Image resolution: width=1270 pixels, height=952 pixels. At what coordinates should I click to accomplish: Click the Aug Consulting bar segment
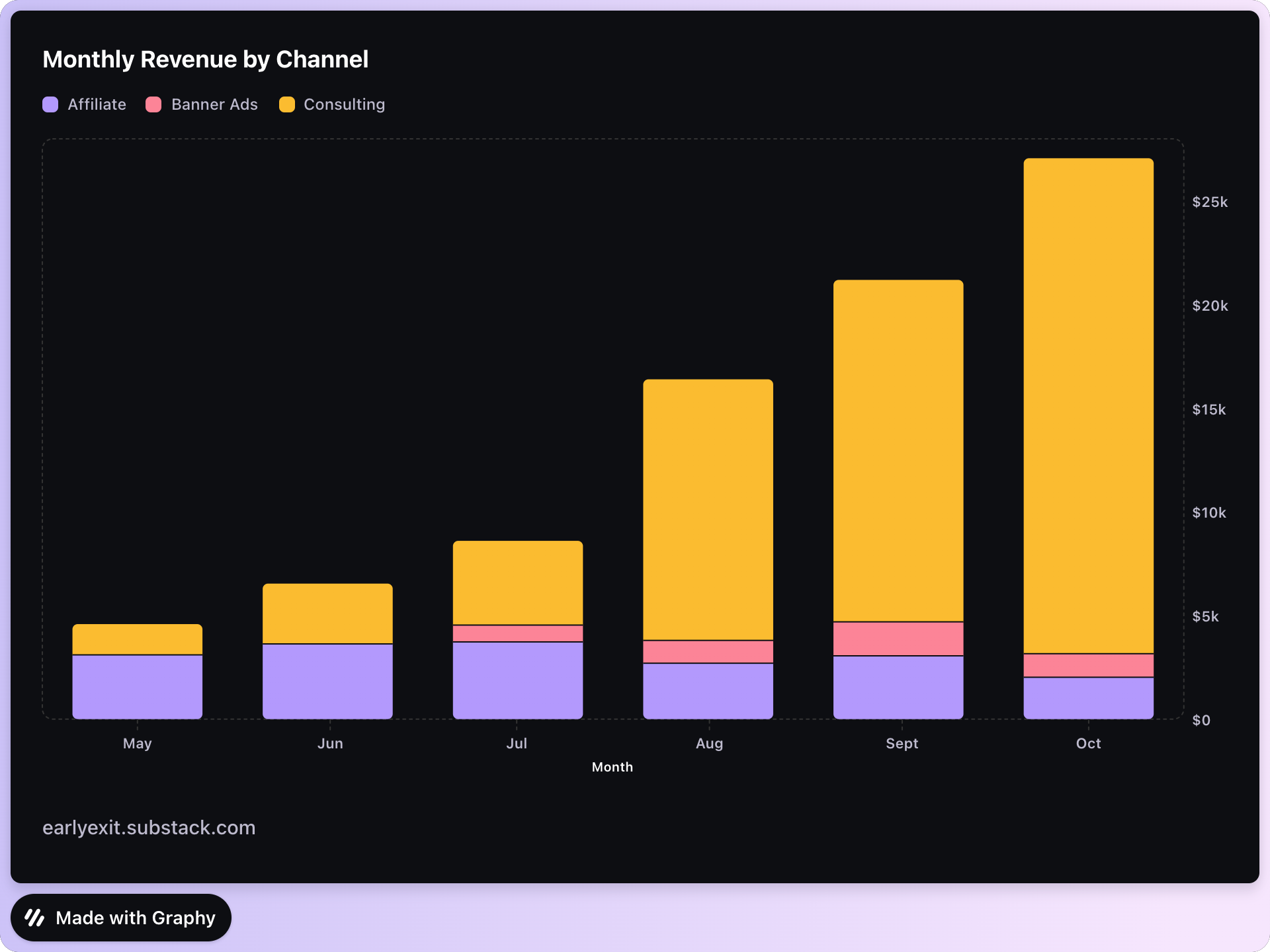(708, 509)
